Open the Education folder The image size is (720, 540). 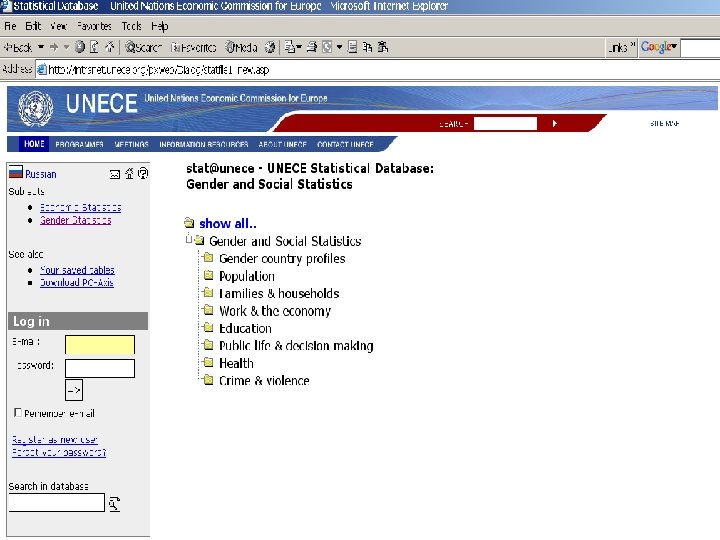pyautogui.click(x=245, y=328)
